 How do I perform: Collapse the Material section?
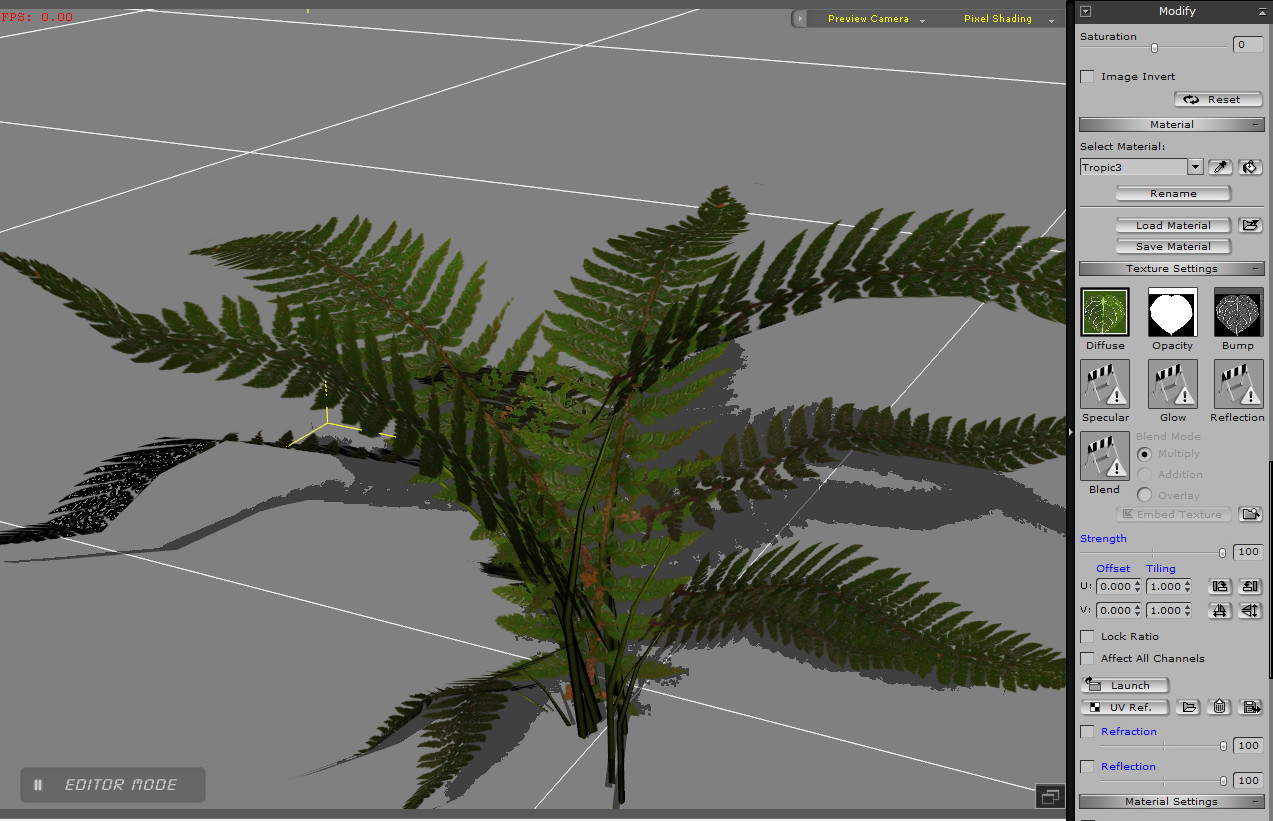point(1257,124)
